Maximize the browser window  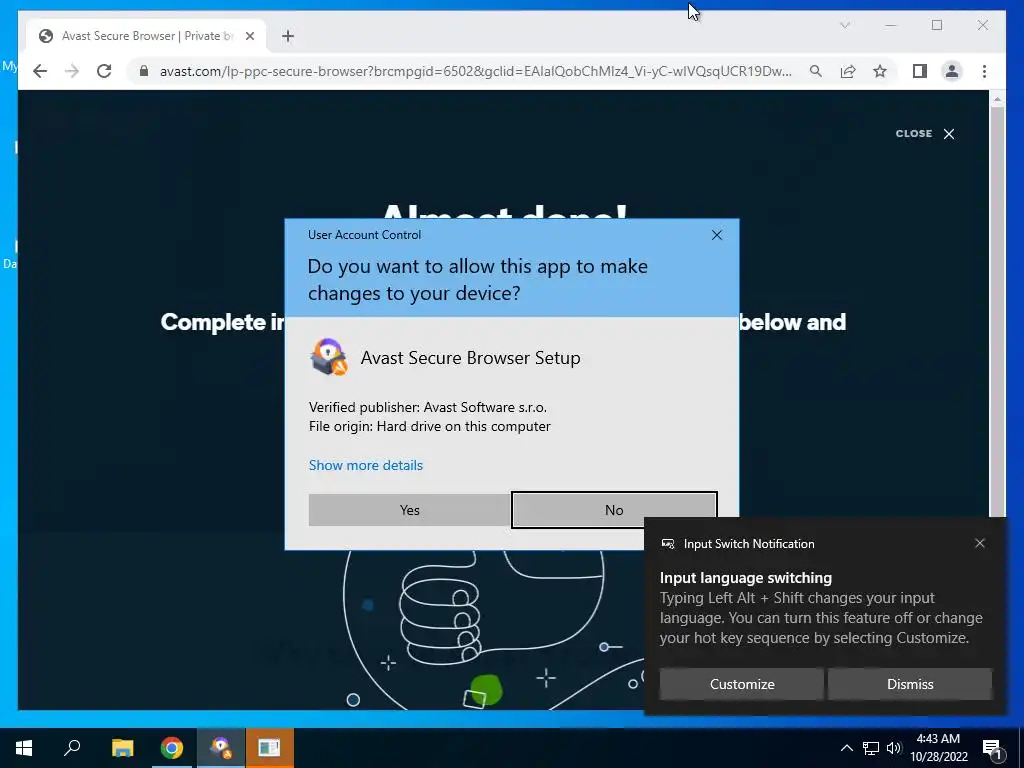tap(937, 25)
